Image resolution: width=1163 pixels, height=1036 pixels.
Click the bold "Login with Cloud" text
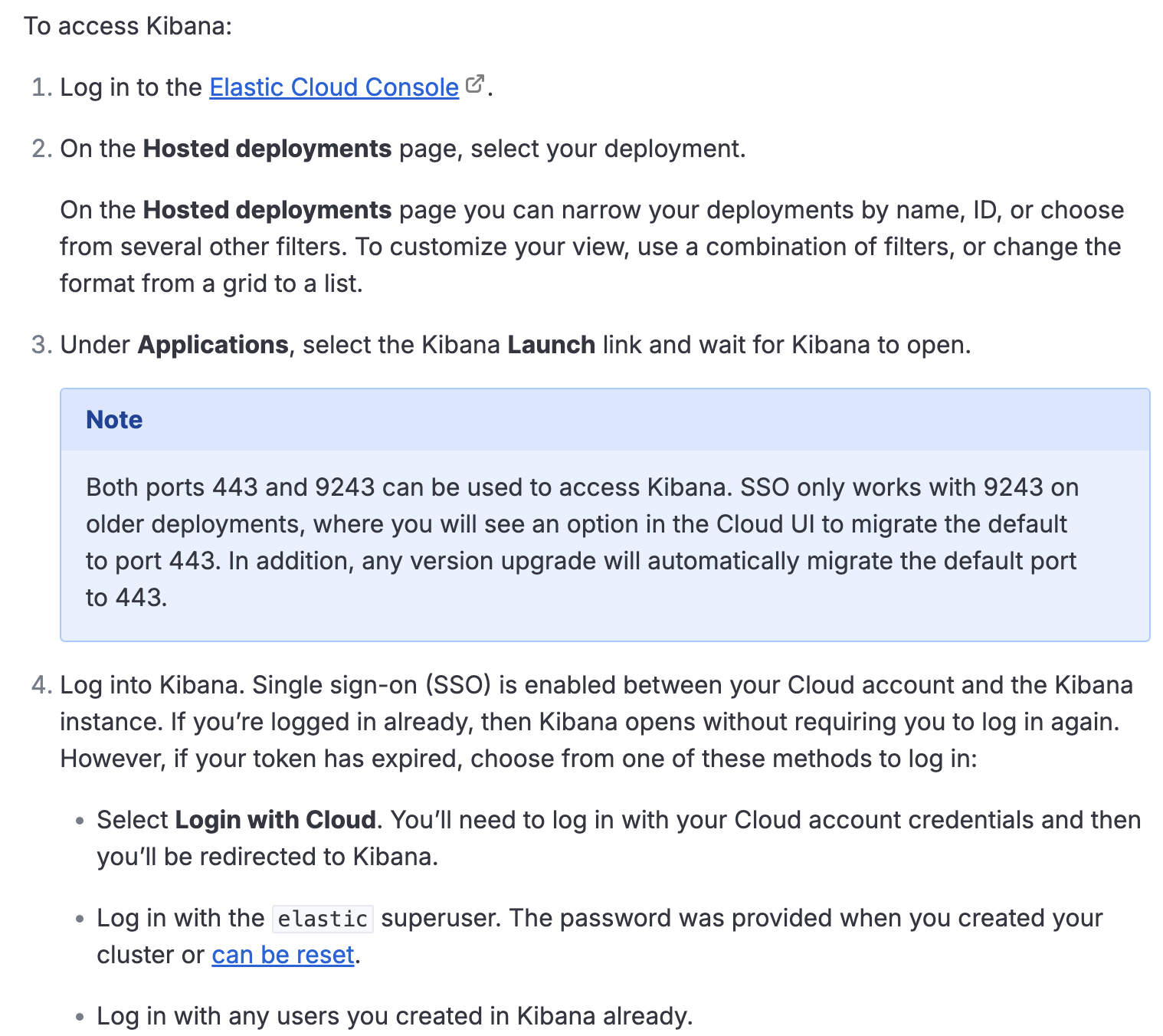pyautogui.click(x=275, y=820)
